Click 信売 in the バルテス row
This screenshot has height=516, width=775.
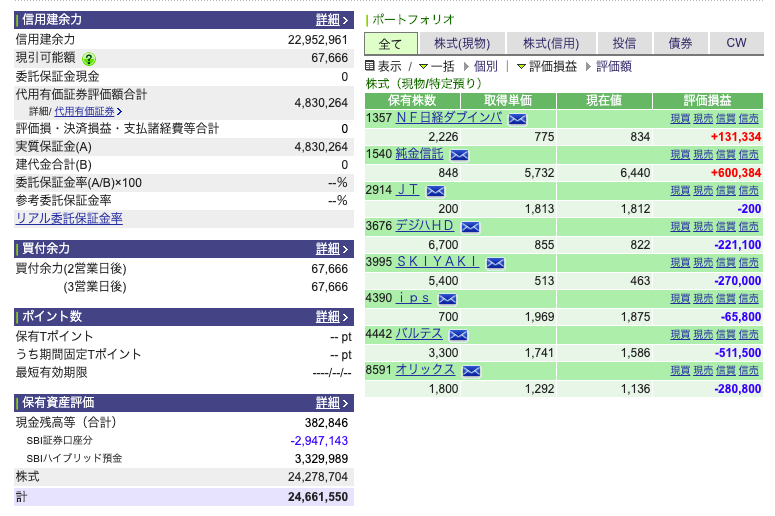(x=748, y=335)
